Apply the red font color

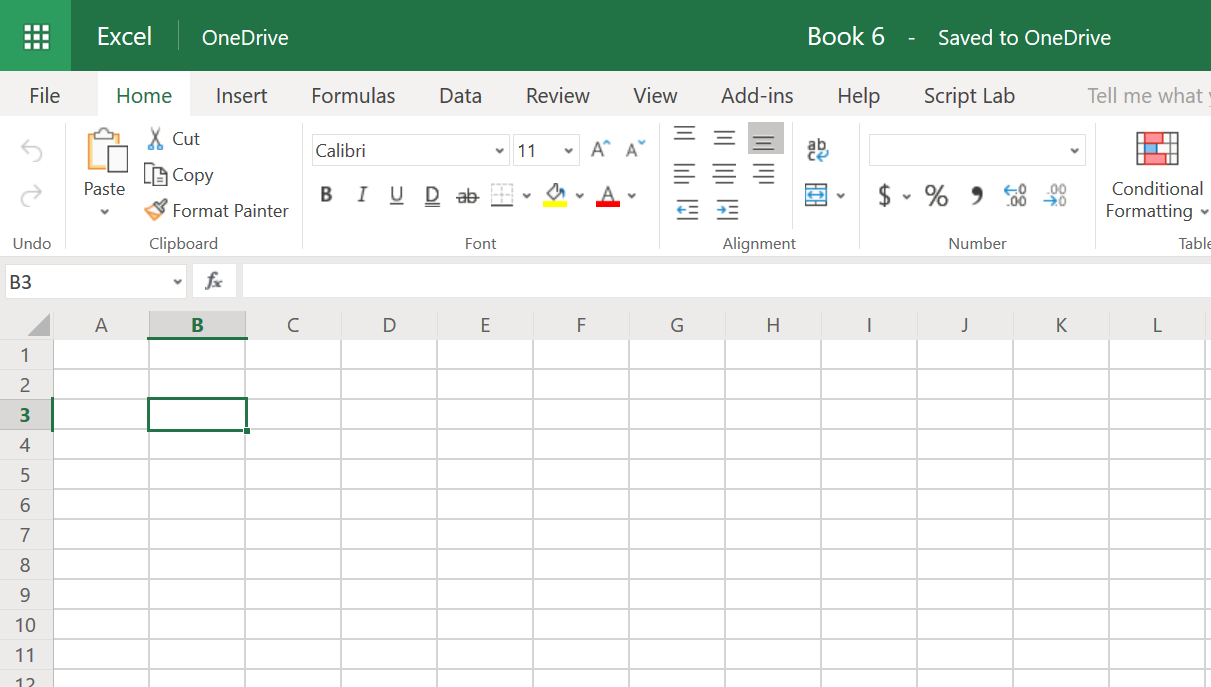point(608,196)
